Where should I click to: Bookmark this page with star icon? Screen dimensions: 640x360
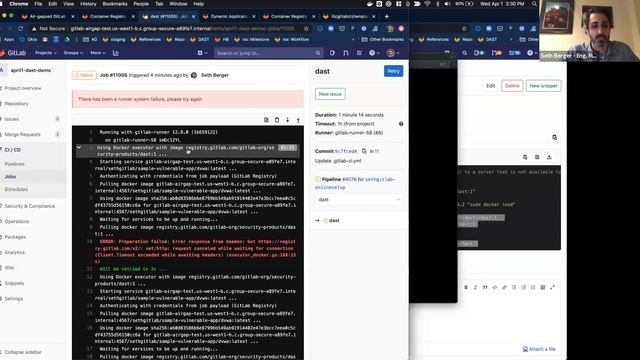pyautogui.click(x=306, y=29)
